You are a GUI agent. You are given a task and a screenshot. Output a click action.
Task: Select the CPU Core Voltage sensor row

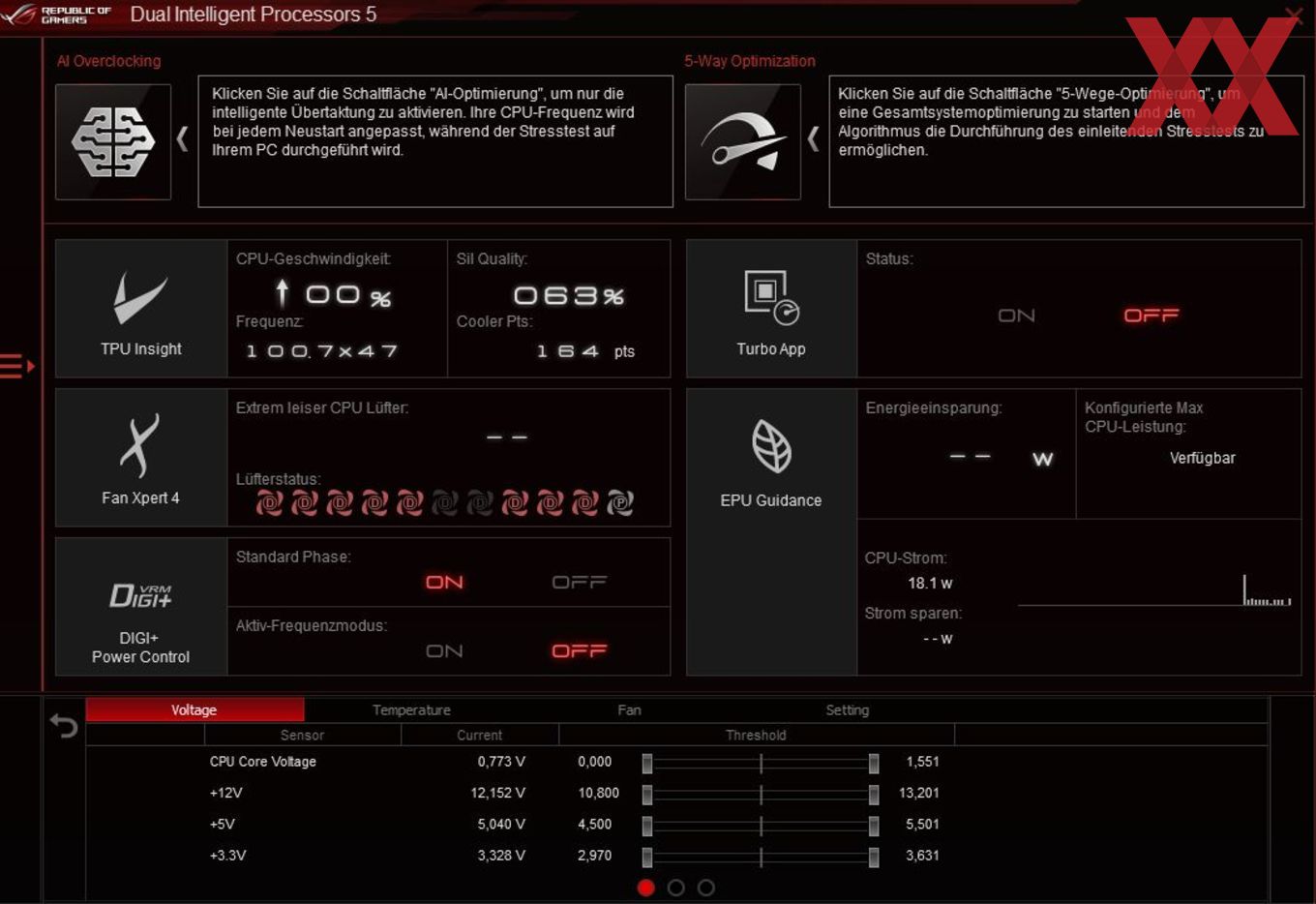(263, 762)
